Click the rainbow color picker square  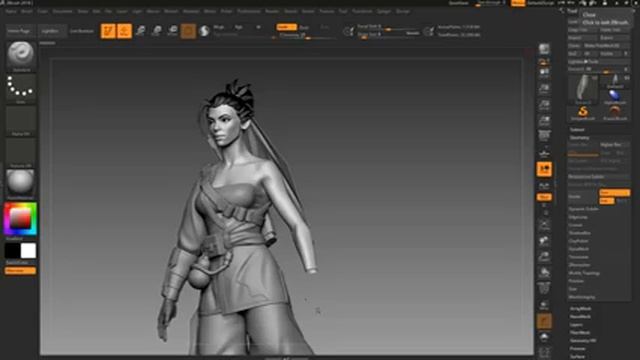point(20,218)
